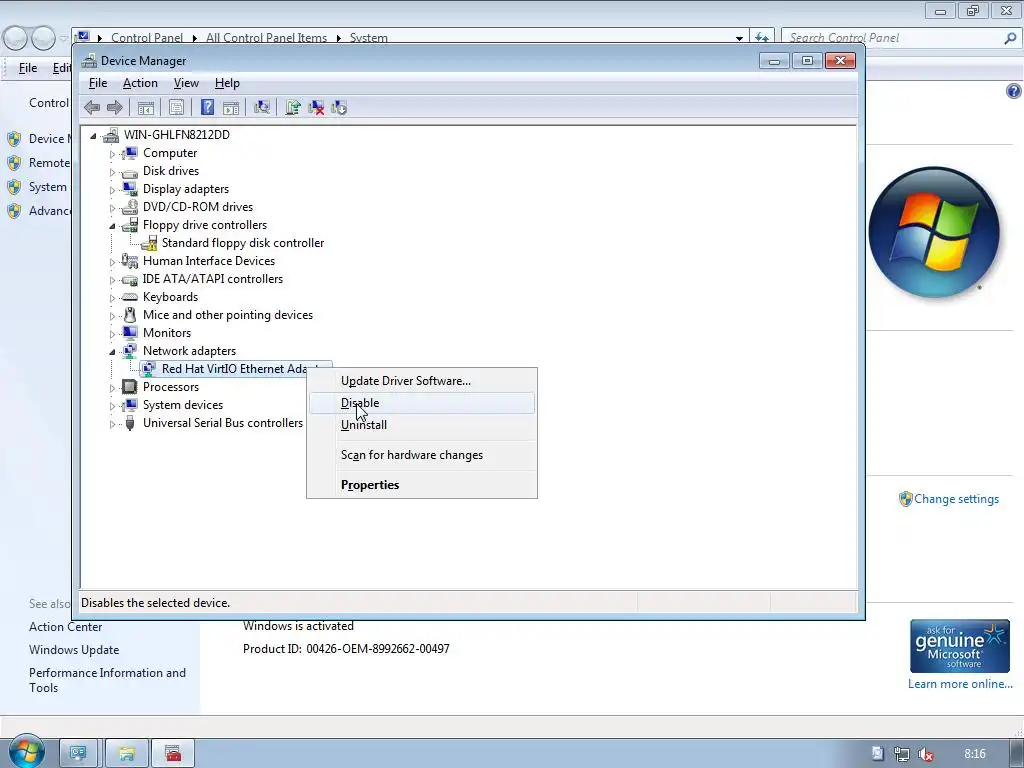Screen dimensions: 1024x768
Task: Choose Uninstall from the context menu
Action: 422,425
